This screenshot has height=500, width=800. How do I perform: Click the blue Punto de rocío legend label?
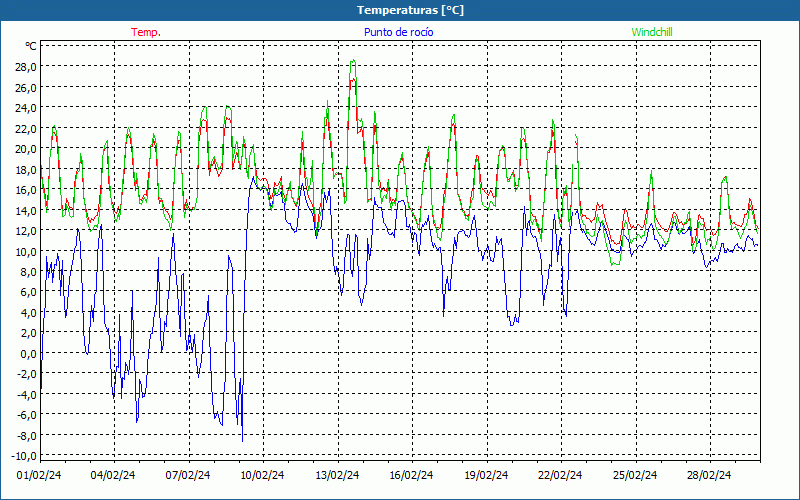coord(398,32)
